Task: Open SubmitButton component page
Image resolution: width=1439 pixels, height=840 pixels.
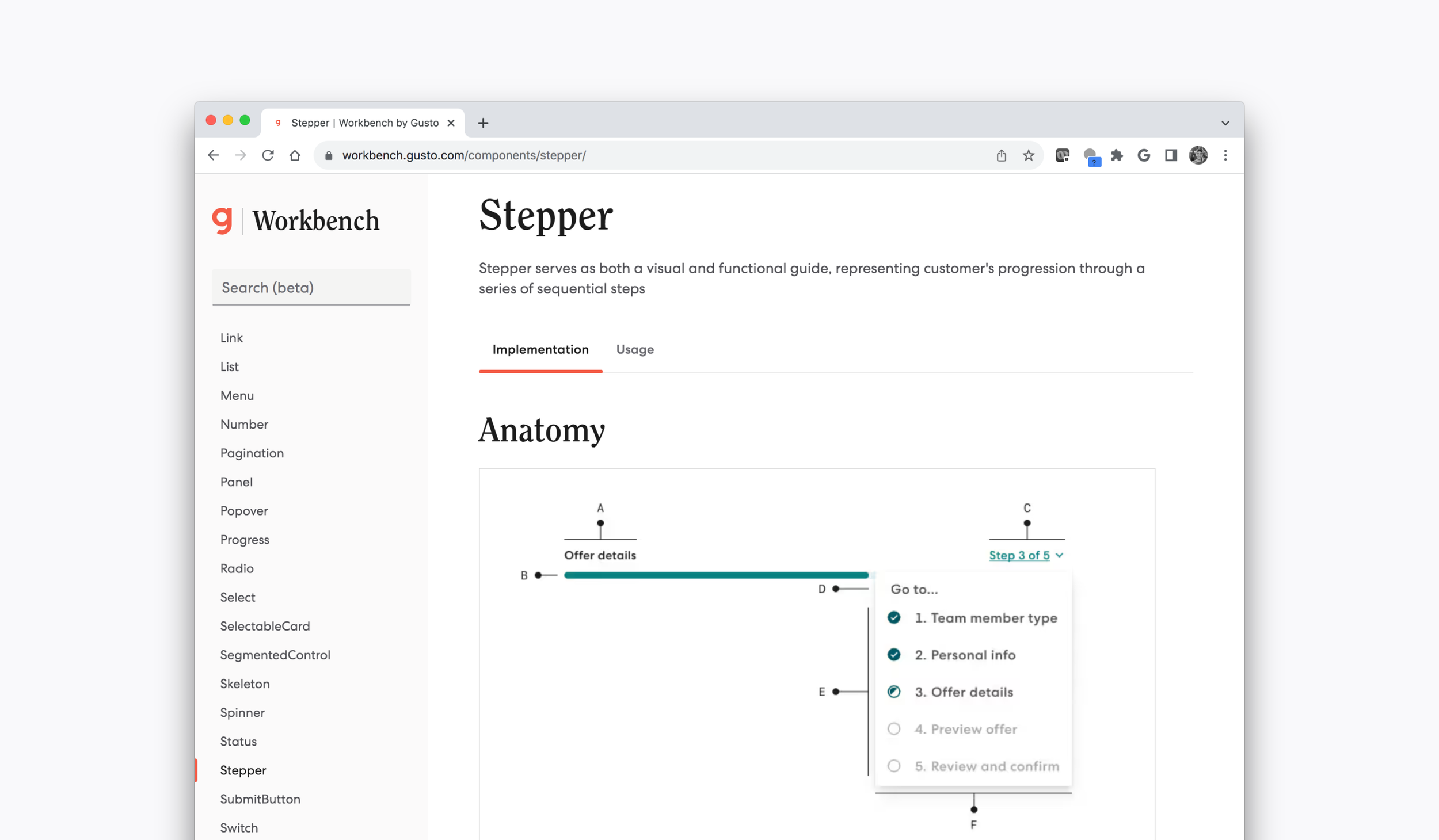Action: (260, 799)
